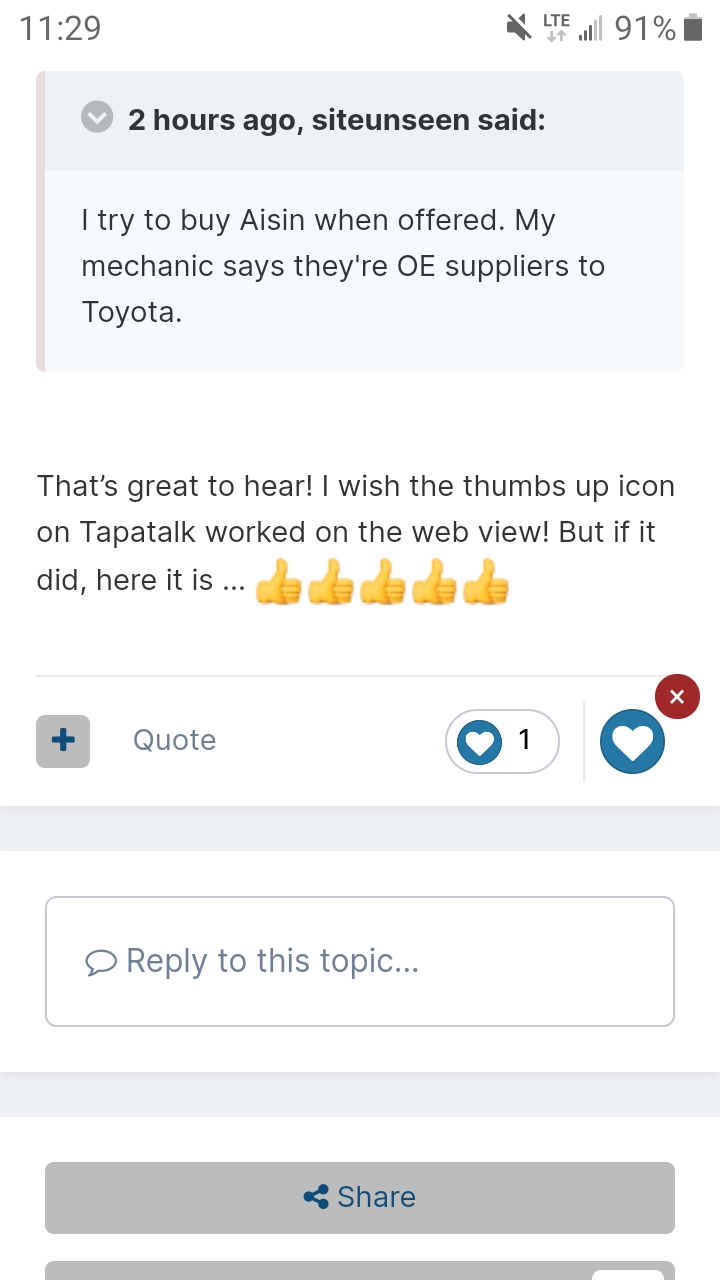Collapse the siteunseen quote with chevron icon
The width and height of the screenshot is (720, 1280).
click(x=97, y=118)
